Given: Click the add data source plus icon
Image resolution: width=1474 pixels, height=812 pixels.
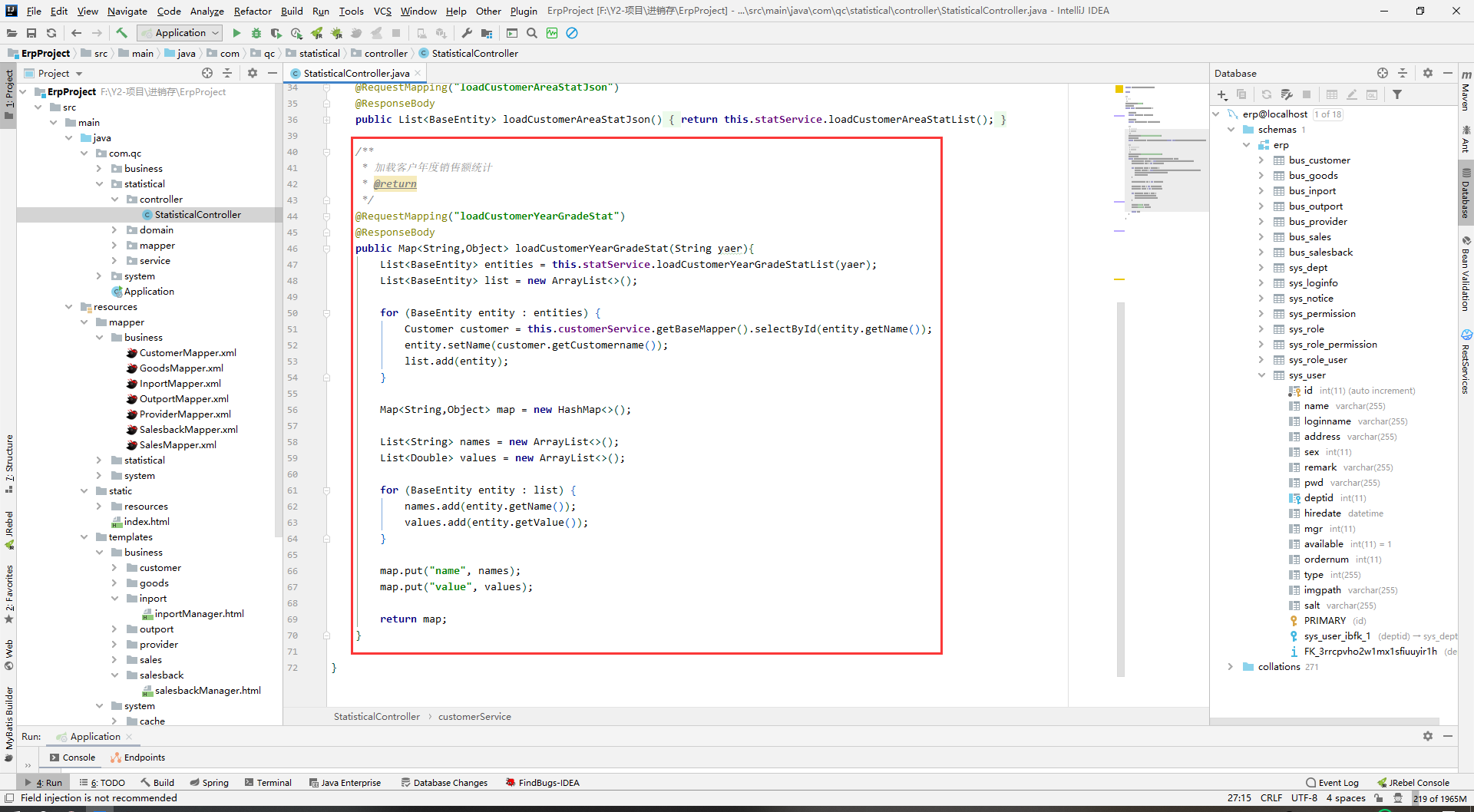Looking at the screenshot, I should click(1221, 94).
